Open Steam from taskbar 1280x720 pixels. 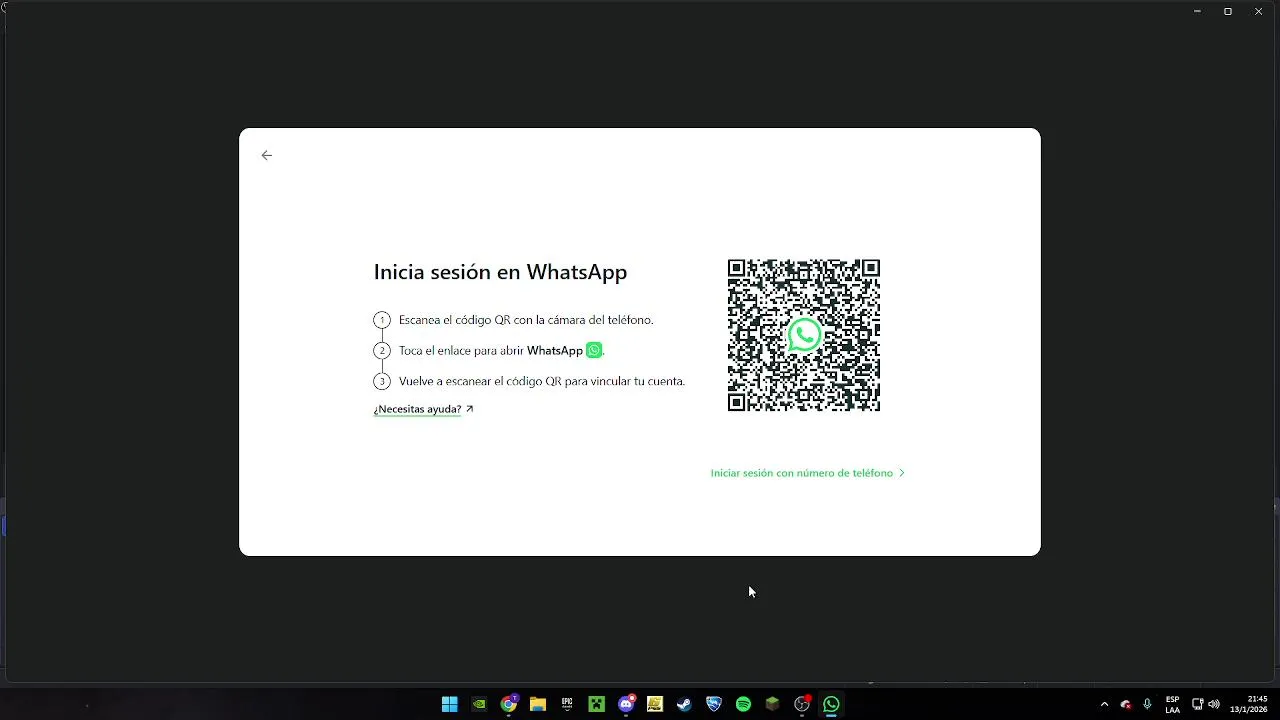[684, 704]
